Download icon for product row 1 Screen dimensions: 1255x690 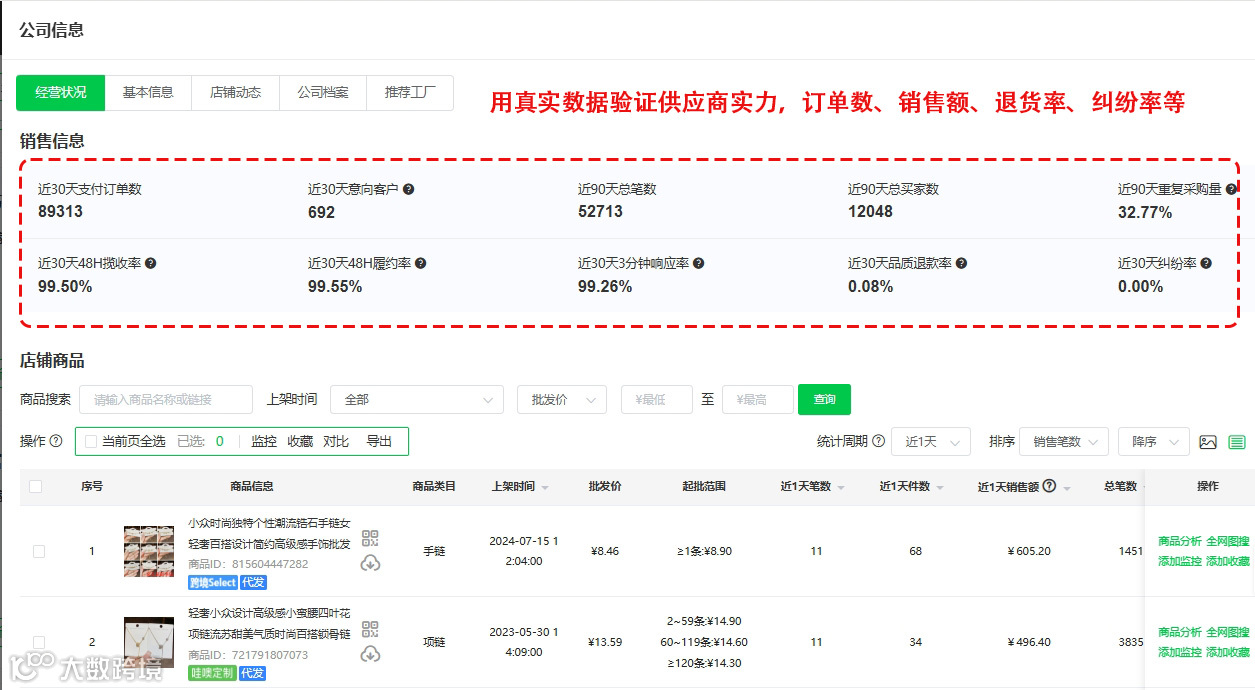click(x=370, y=563)
